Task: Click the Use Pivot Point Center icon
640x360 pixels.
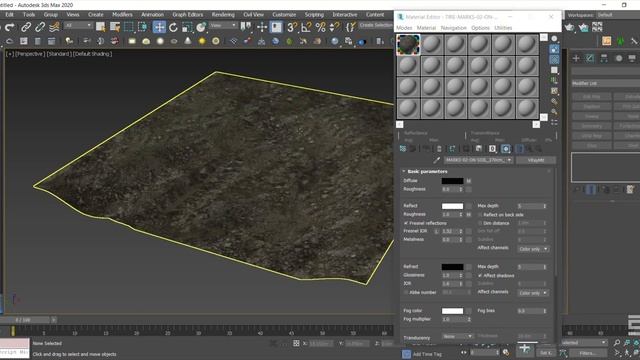Action: click(x=246, y=27)
